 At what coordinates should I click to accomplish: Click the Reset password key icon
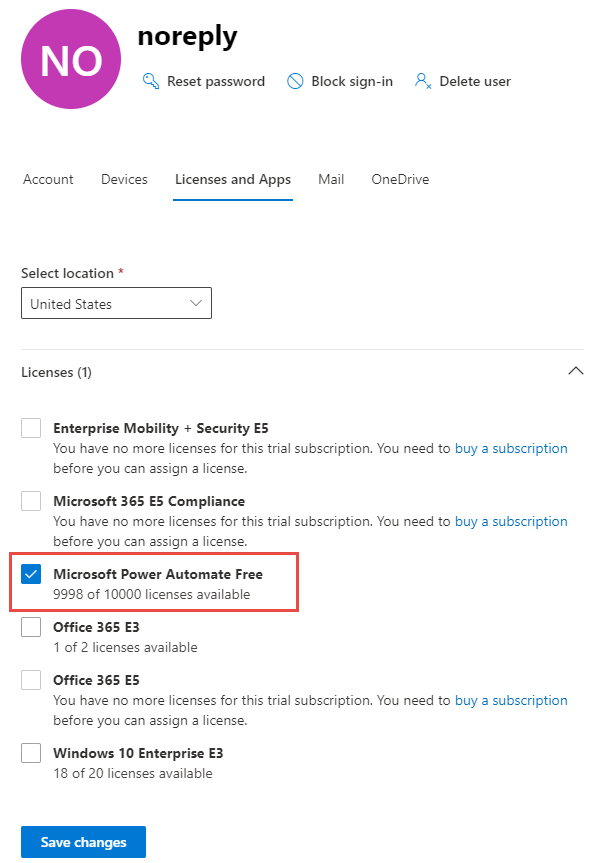click(x=151, y=81)
